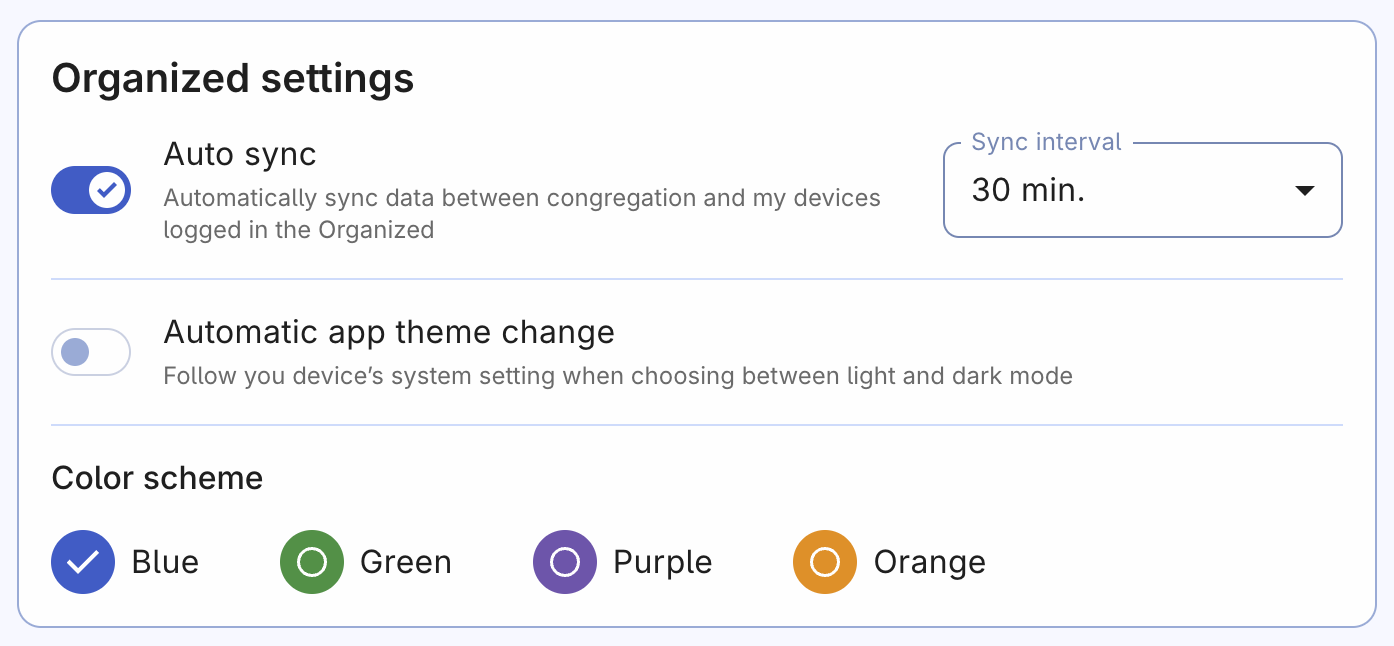Viewport: 1394px width, 646px height.
Task: Click the Sync interval field label
Action: point(1046,141)
